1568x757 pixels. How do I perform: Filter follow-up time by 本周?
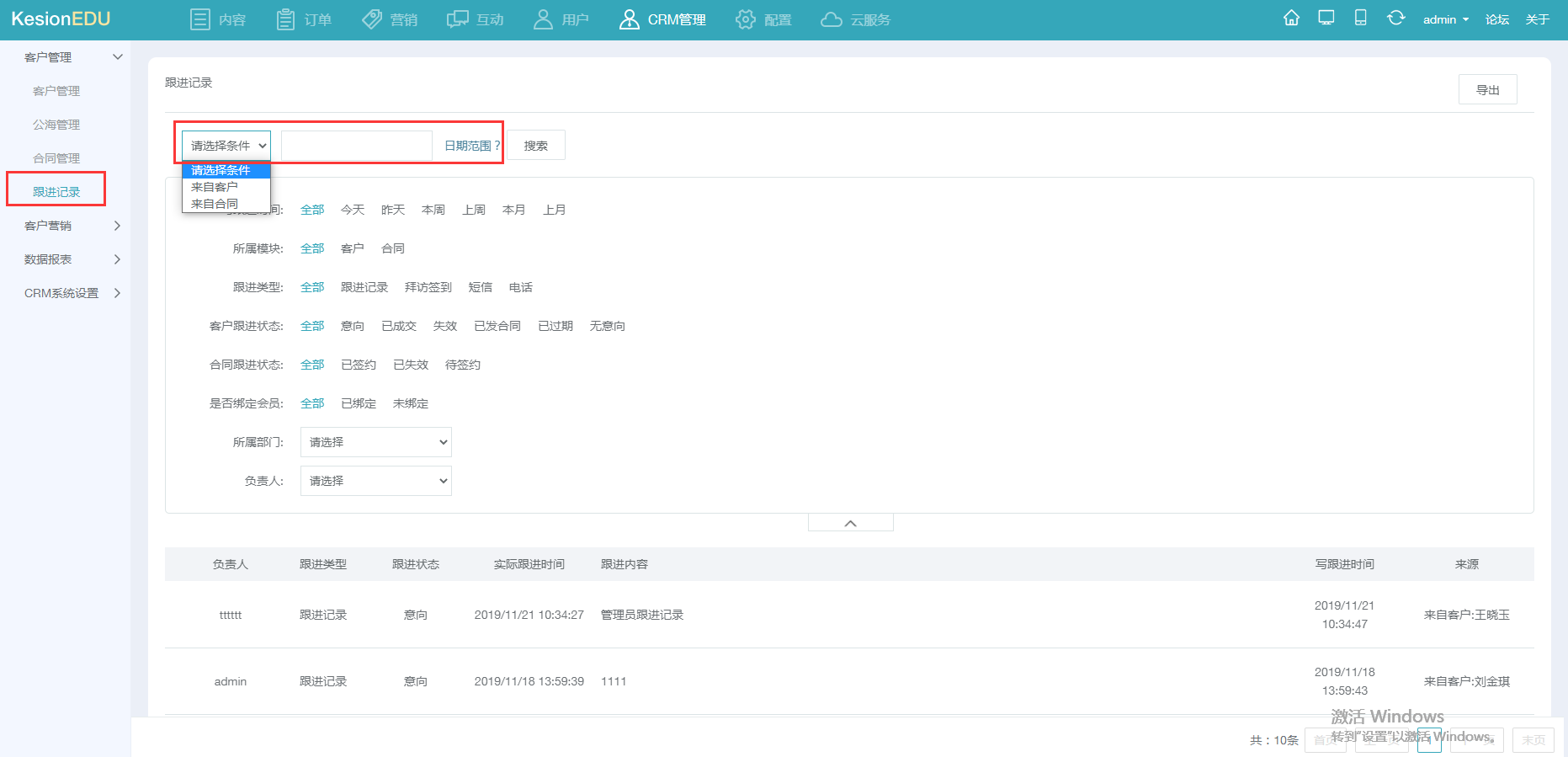pos(433,210)
